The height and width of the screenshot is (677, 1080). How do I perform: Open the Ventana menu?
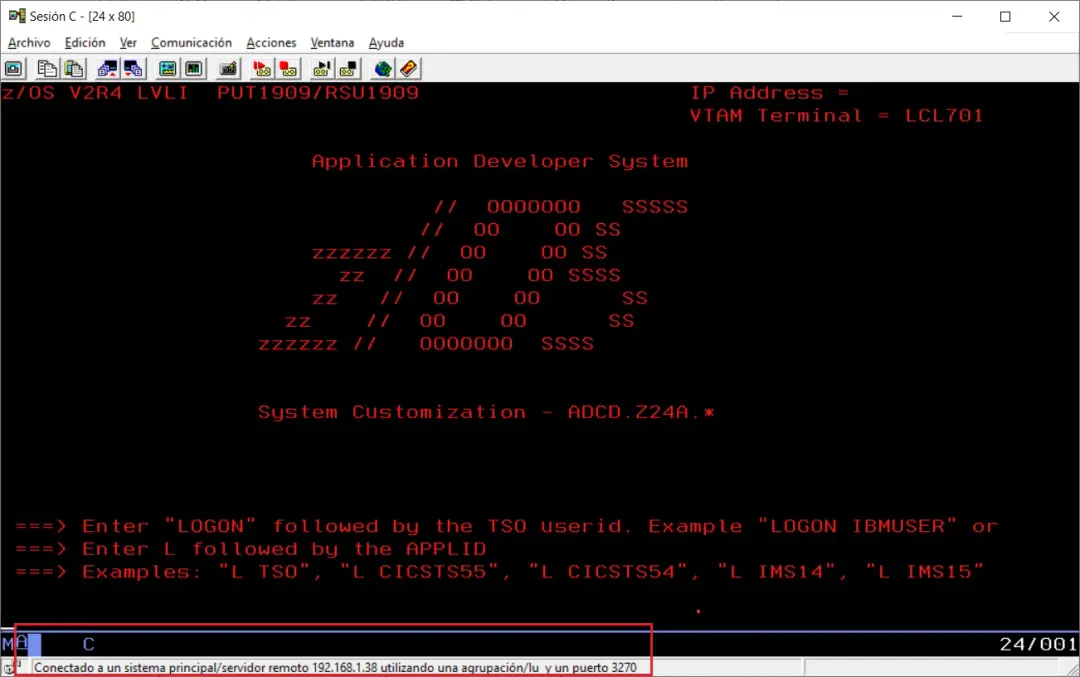(332, 43)
